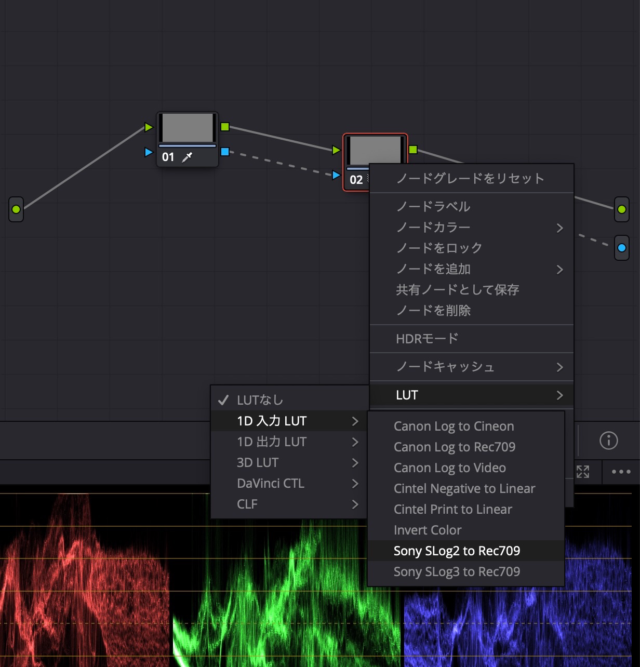Click ノードグレードをリセット to reset grade
640x667 pixels.
[x=470, y=179]
